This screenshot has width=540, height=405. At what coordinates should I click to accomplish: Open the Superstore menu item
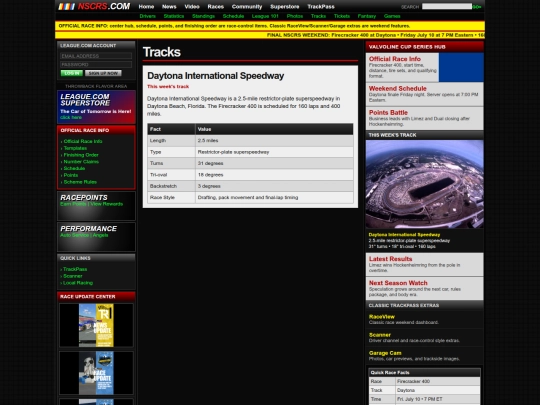click(285, 7)
